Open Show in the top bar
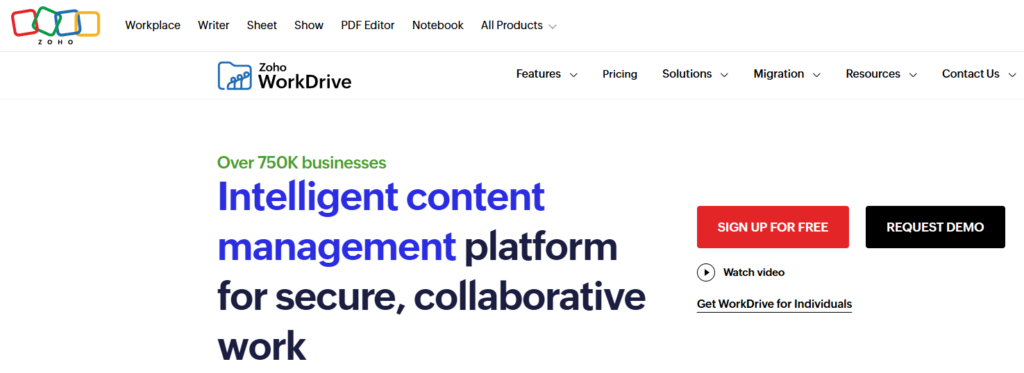 tap(309, 25)
